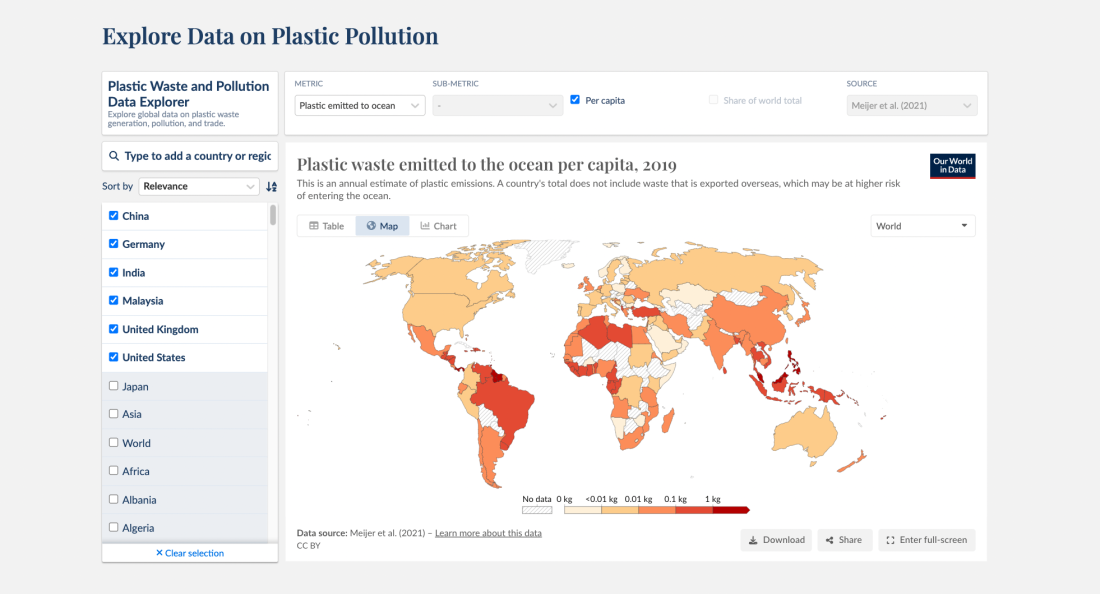Switch to the Chart tab

click(438, 226)
